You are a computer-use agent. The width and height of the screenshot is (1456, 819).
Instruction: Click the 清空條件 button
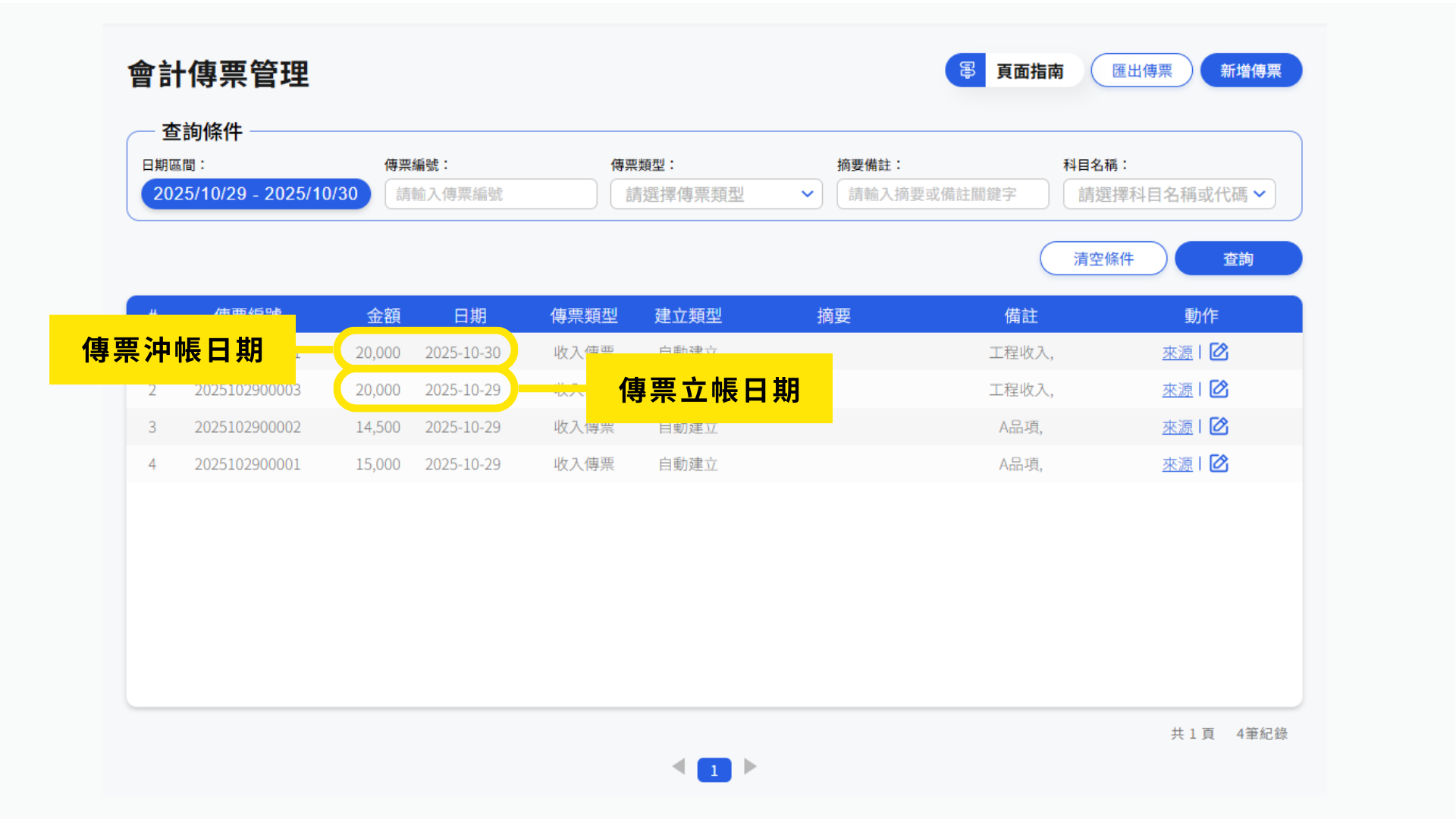coord(1103,259)
